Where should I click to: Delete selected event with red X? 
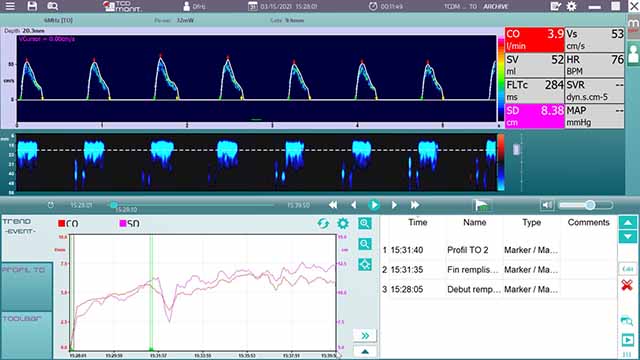(x=627, y=285)
